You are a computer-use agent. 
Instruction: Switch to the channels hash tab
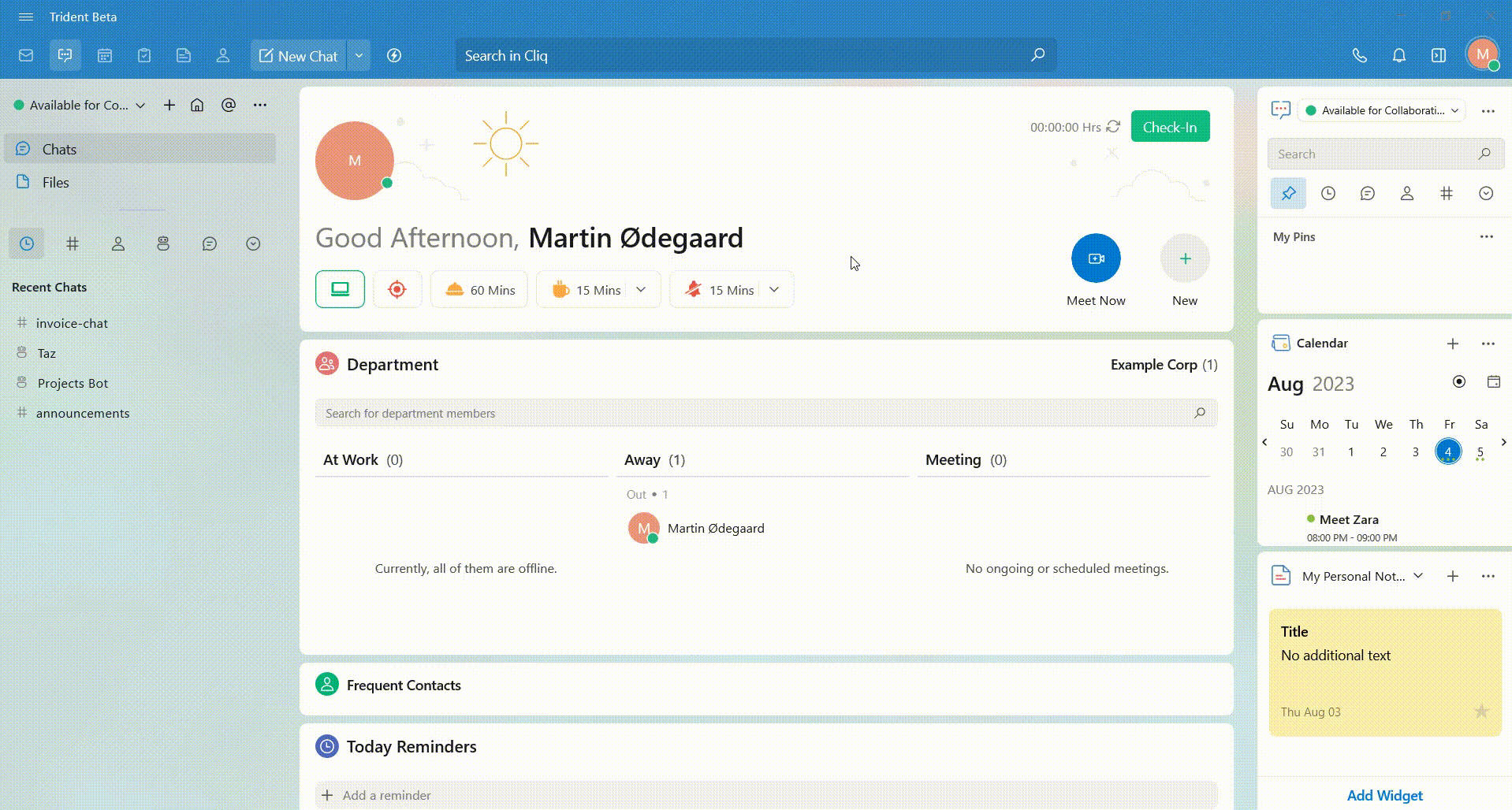[x=73, y=244]
